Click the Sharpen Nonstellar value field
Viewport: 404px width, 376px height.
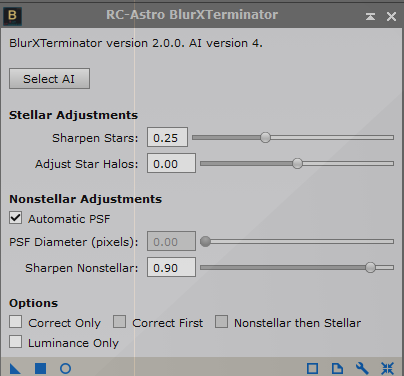tap(171, 267)
